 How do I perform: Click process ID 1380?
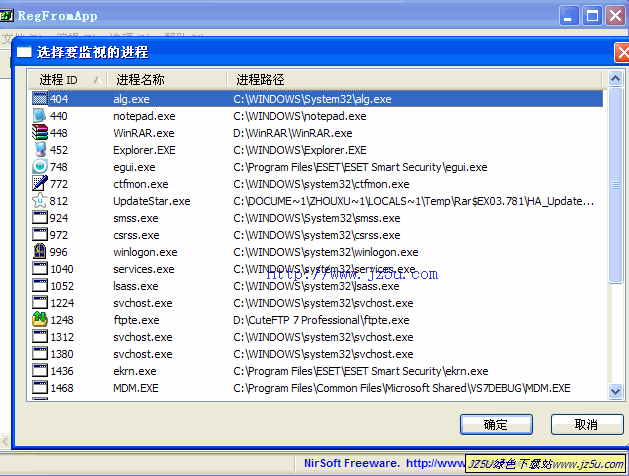tap(62, 354)
